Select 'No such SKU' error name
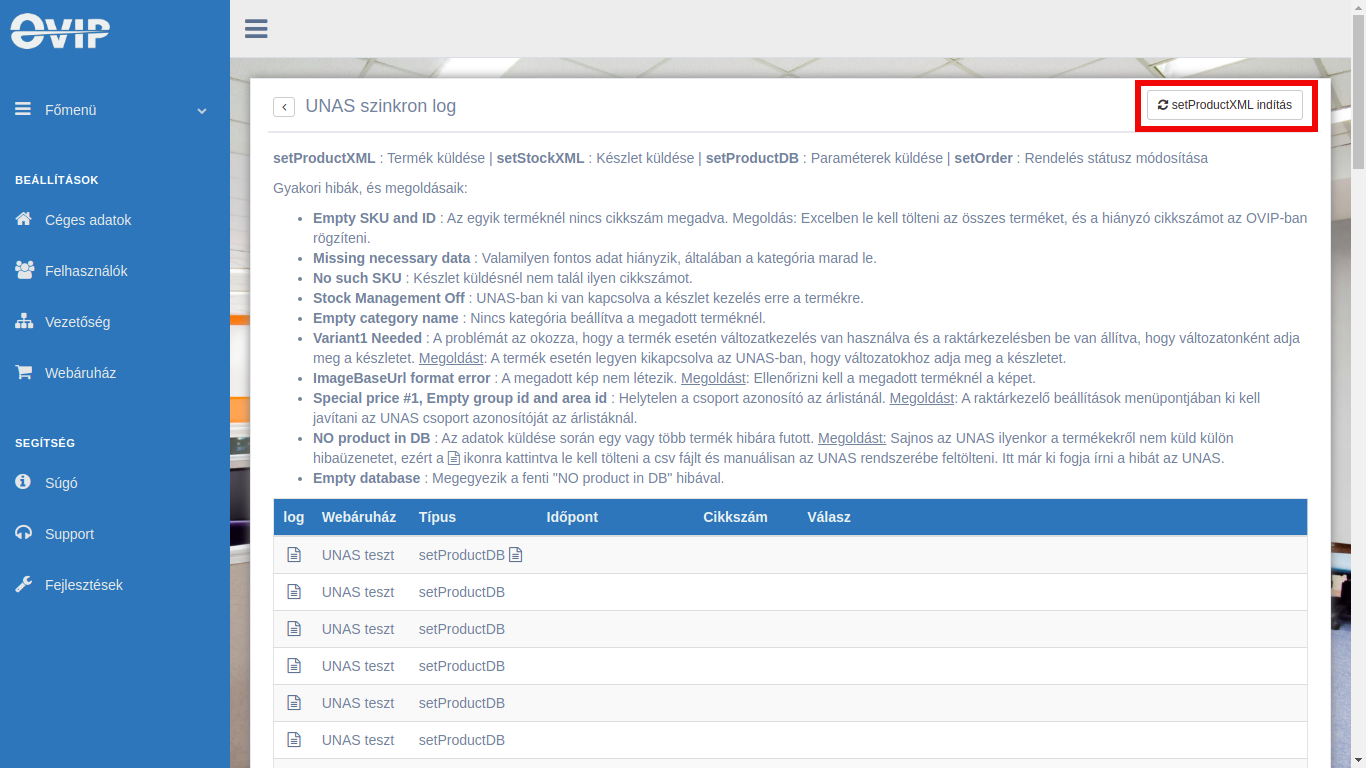 click(x=357, y=278)
